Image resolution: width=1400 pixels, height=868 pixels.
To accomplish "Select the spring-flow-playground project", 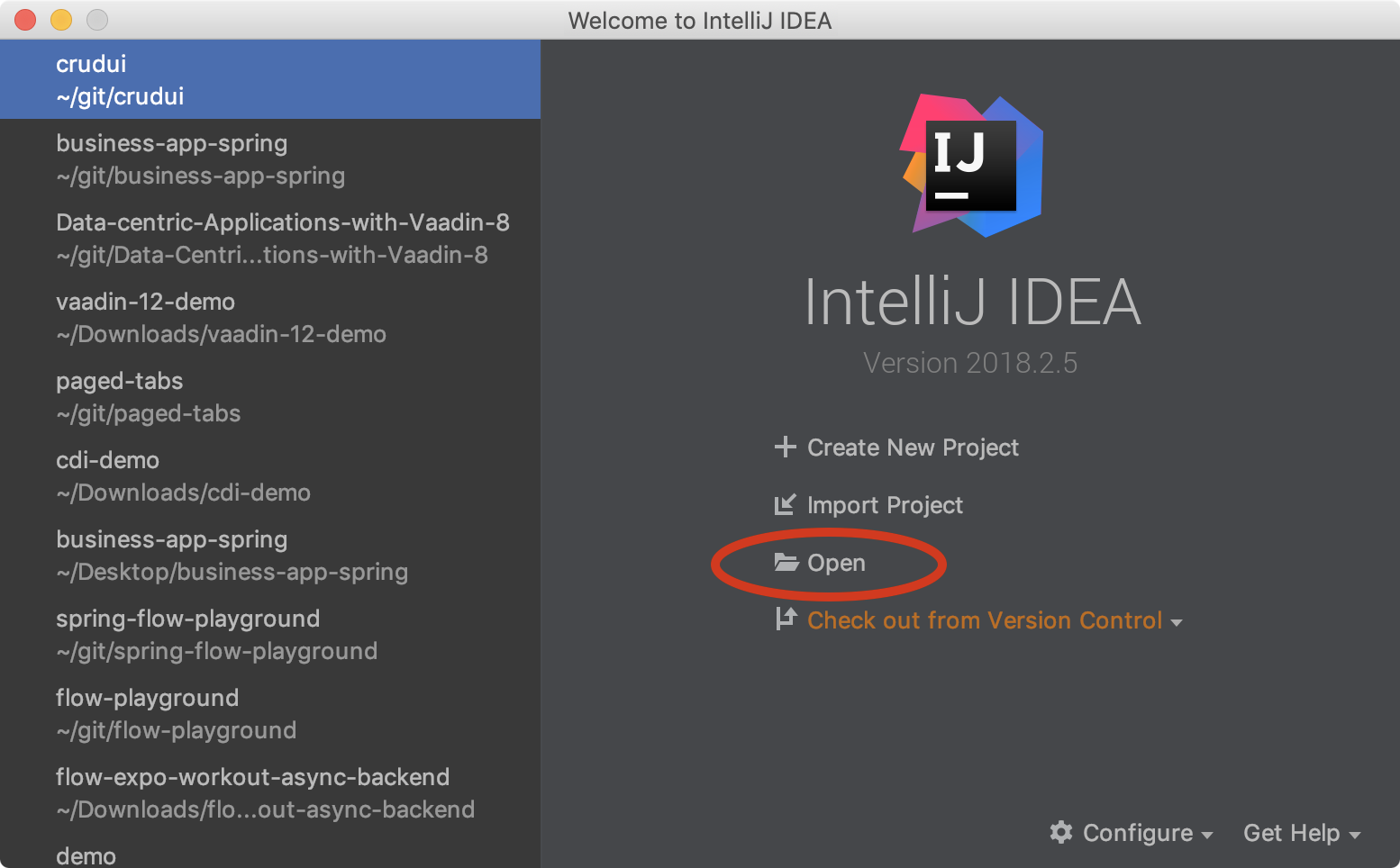I will [x=270, y=634].
